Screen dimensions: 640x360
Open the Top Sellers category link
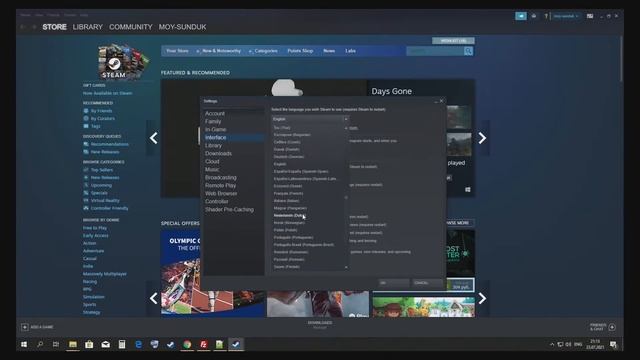[x=102, y=170]
